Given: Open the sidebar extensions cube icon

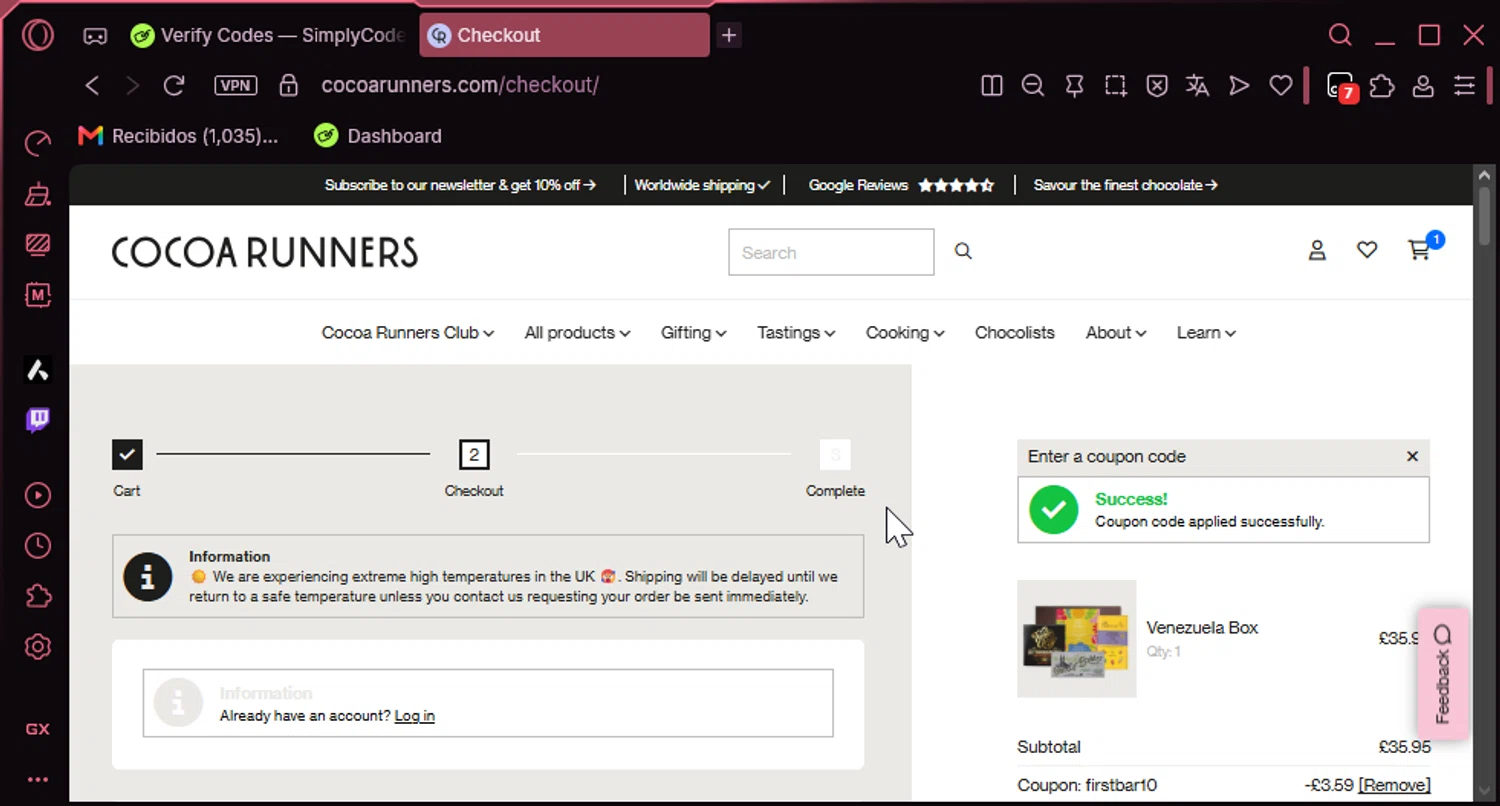Looking at the screenshot, I should (38, 597).
